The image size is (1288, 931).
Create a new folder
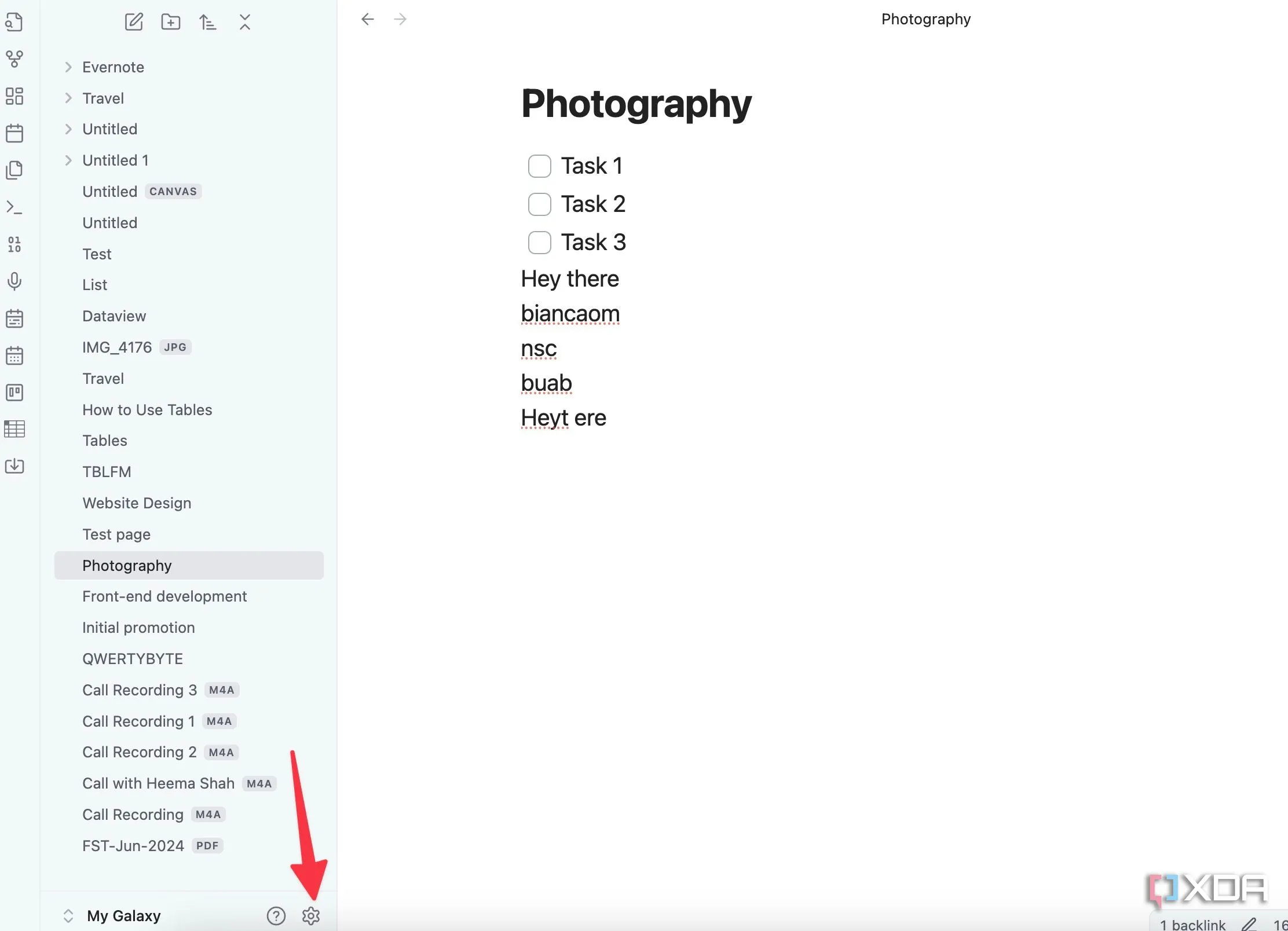170,22
